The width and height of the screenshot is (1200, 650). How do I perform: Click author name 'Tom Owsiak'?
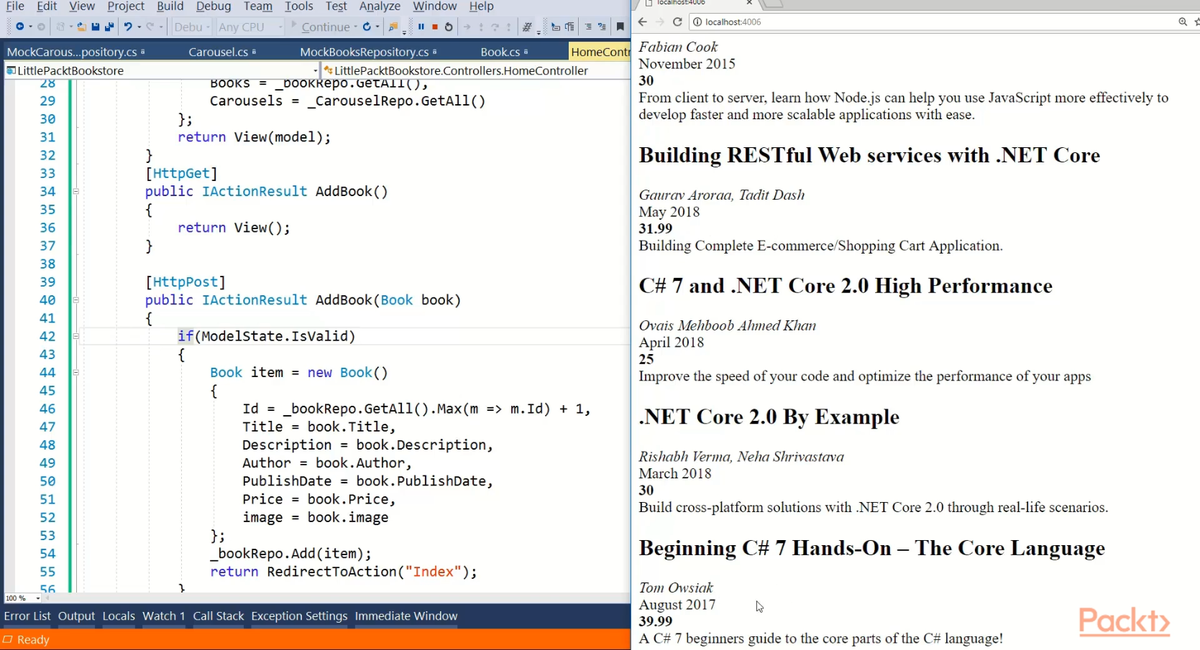coord(676,588)
